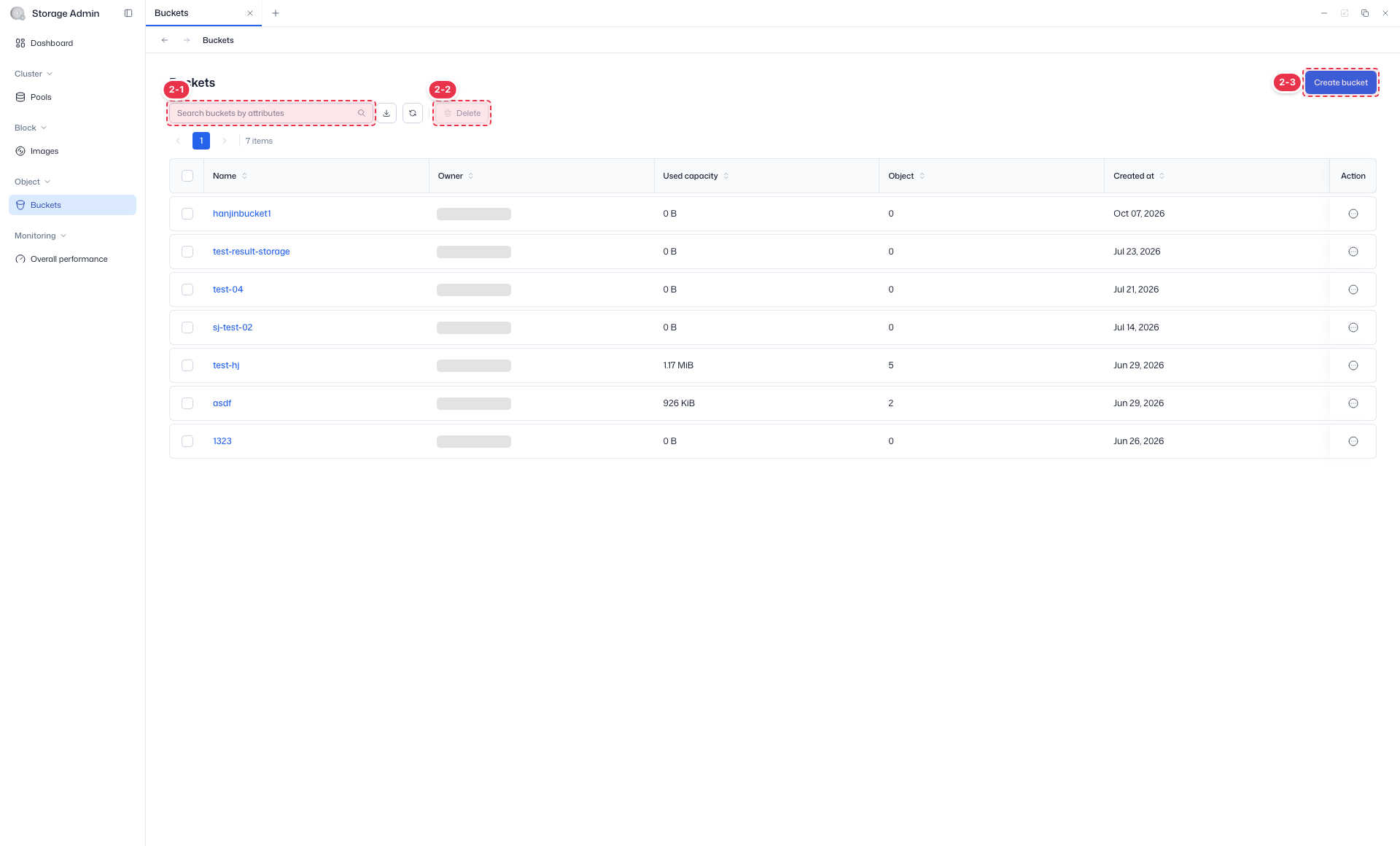Collapse the Cluster section in the sidebar

coord(34,74)
